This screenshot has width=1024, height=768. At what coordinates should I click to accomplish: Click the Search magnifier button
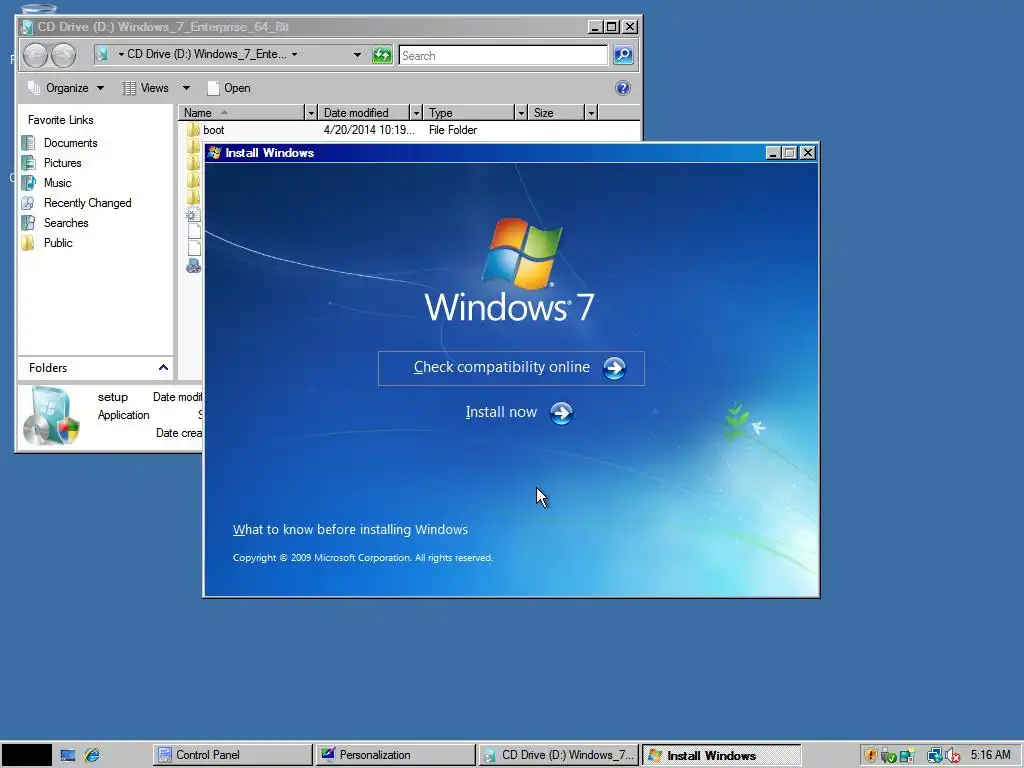(623, 55)
